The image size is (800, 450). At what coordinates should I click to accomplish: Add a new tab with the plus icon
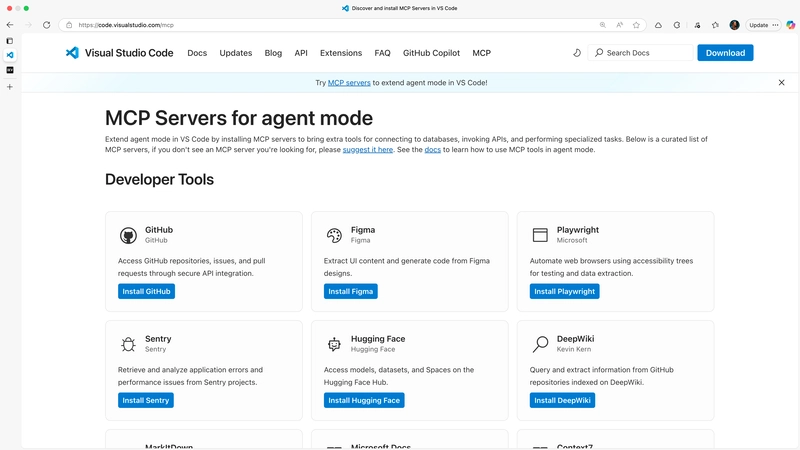[x=10, y=87]
